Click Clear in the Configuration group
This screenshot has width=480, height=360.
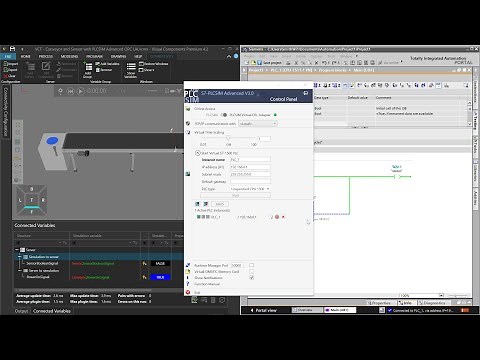pyautogui.click(x=10, y=76)
